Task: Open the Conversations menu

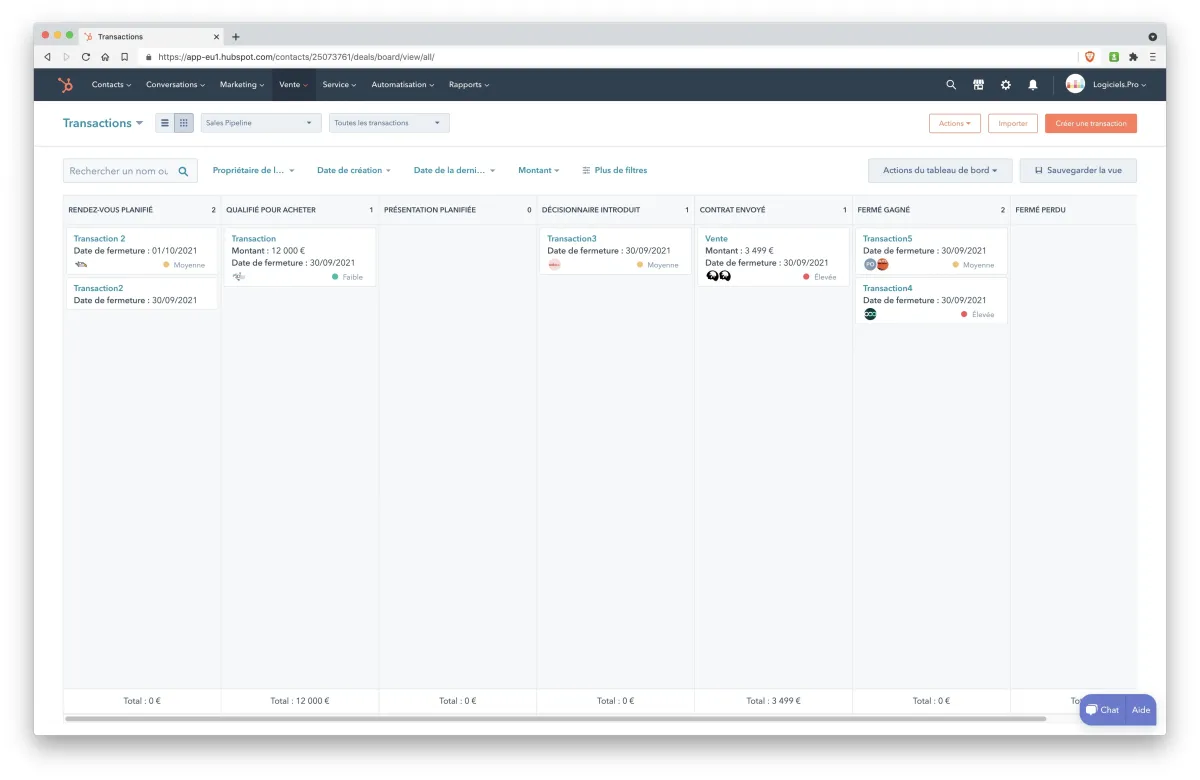Action: (175, 85)
